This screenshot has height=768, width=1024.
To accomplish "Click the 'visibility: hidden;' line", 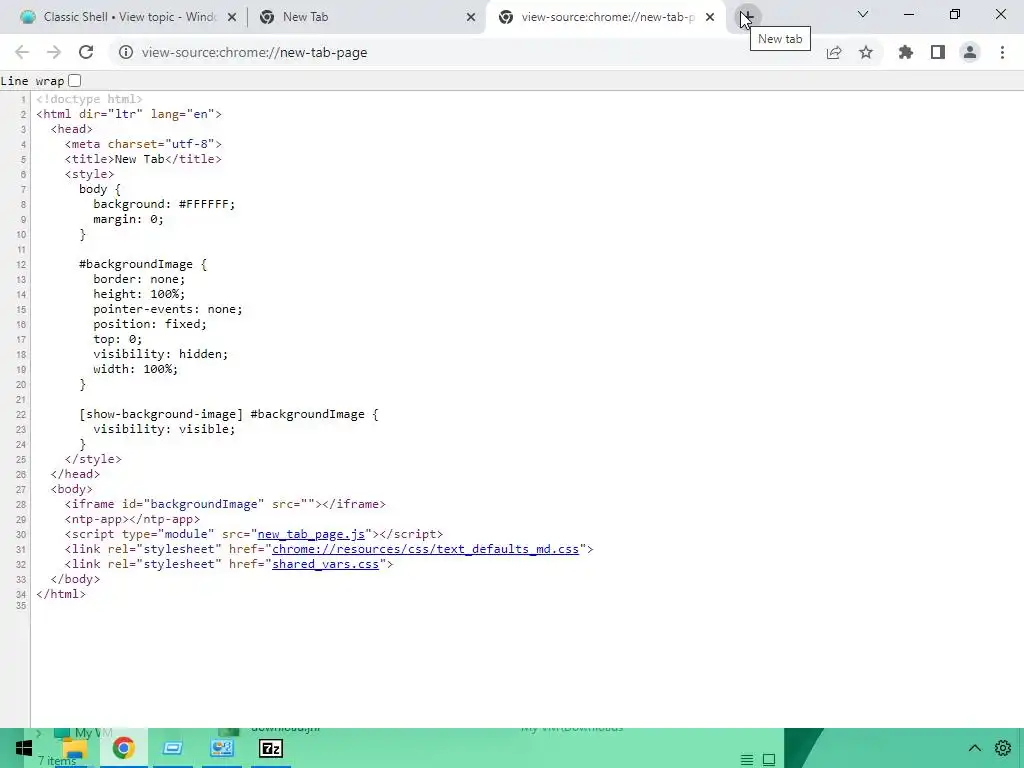I will (161, 354).
